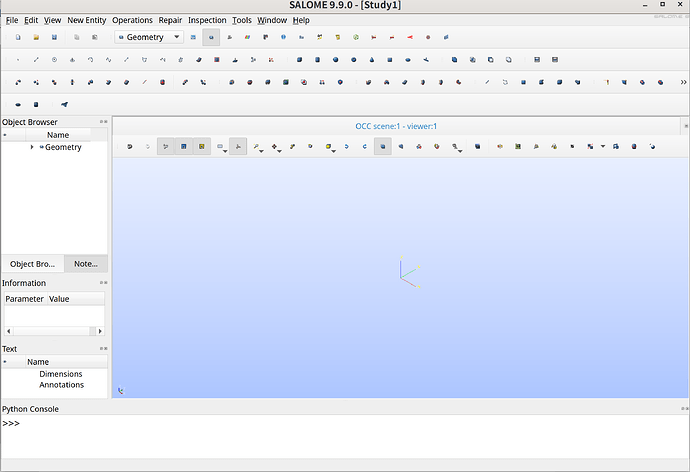Create a Box primitive
This screenshot has width=690, height=472.
click(x=299, y=60)
